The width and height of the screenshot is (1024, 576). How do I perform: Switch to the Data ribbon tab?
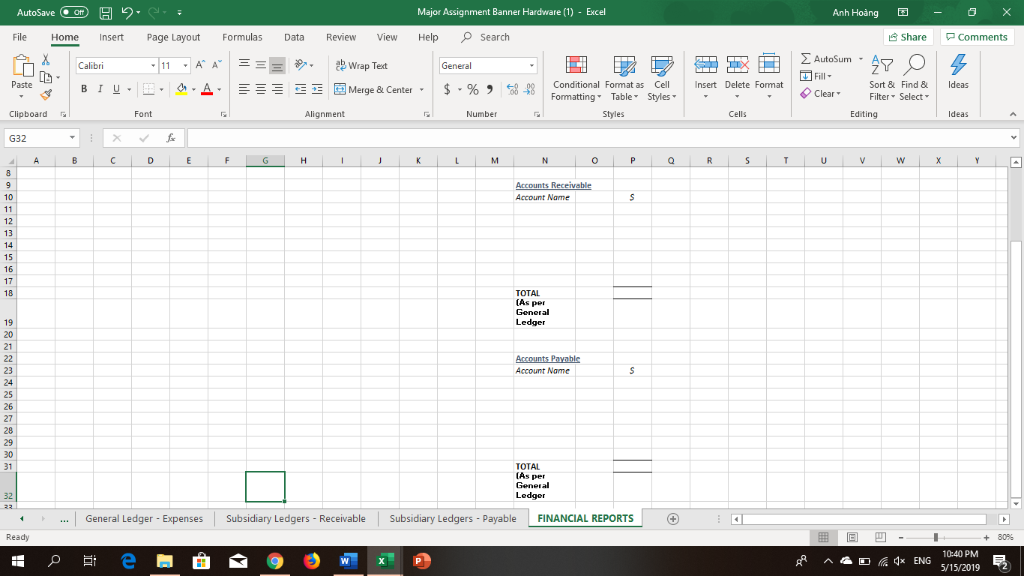294,37
